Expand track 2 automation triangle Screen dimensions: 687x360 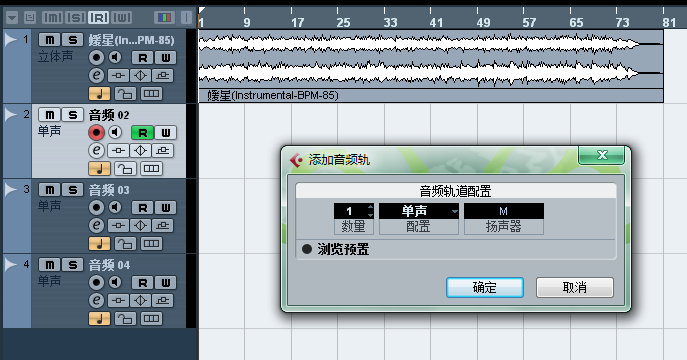pyautogui.click(x=11, y=115)
